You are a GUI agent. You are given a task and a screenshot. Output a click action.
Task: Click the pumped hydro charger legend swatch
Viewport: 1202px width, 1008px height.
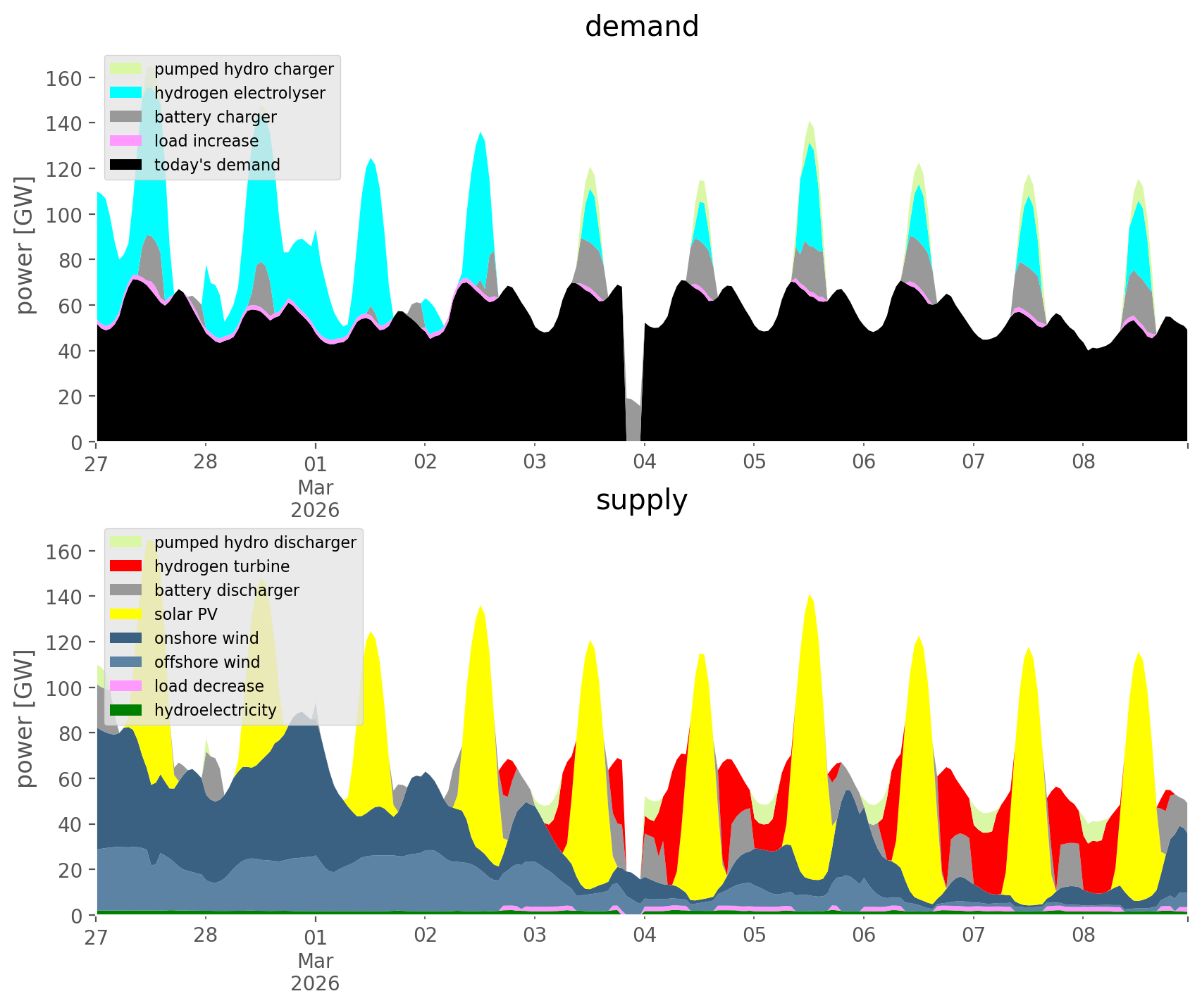tap(127, 69)
